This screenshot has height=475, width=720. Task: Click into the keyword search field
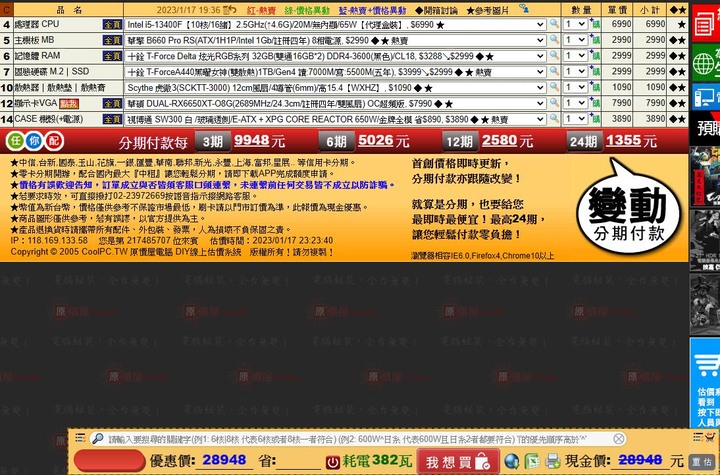(358, 439)
